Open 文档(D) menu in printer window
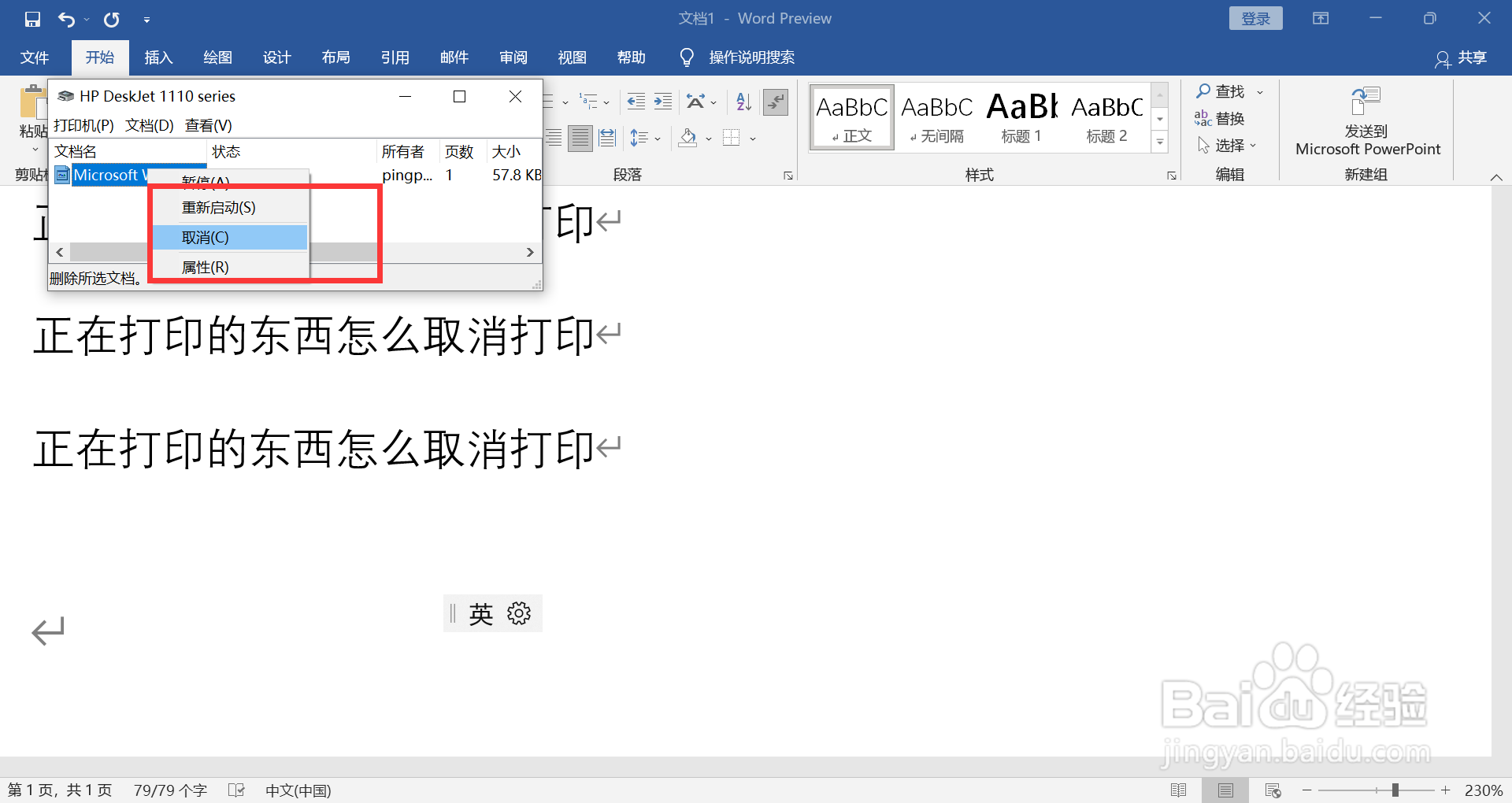The width and height of the screenshot is (1512, 803). click(150, 125)
